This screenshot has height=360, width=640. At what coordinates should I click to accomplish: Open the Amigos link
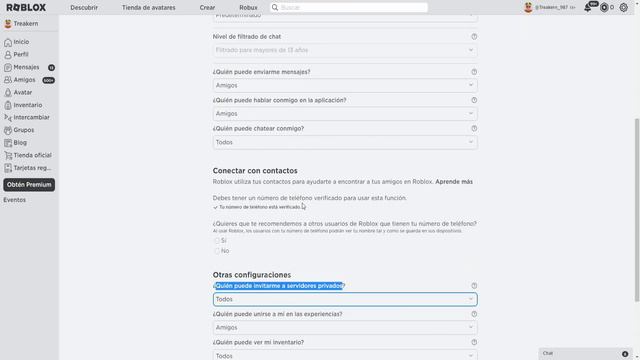pos(24,80)
